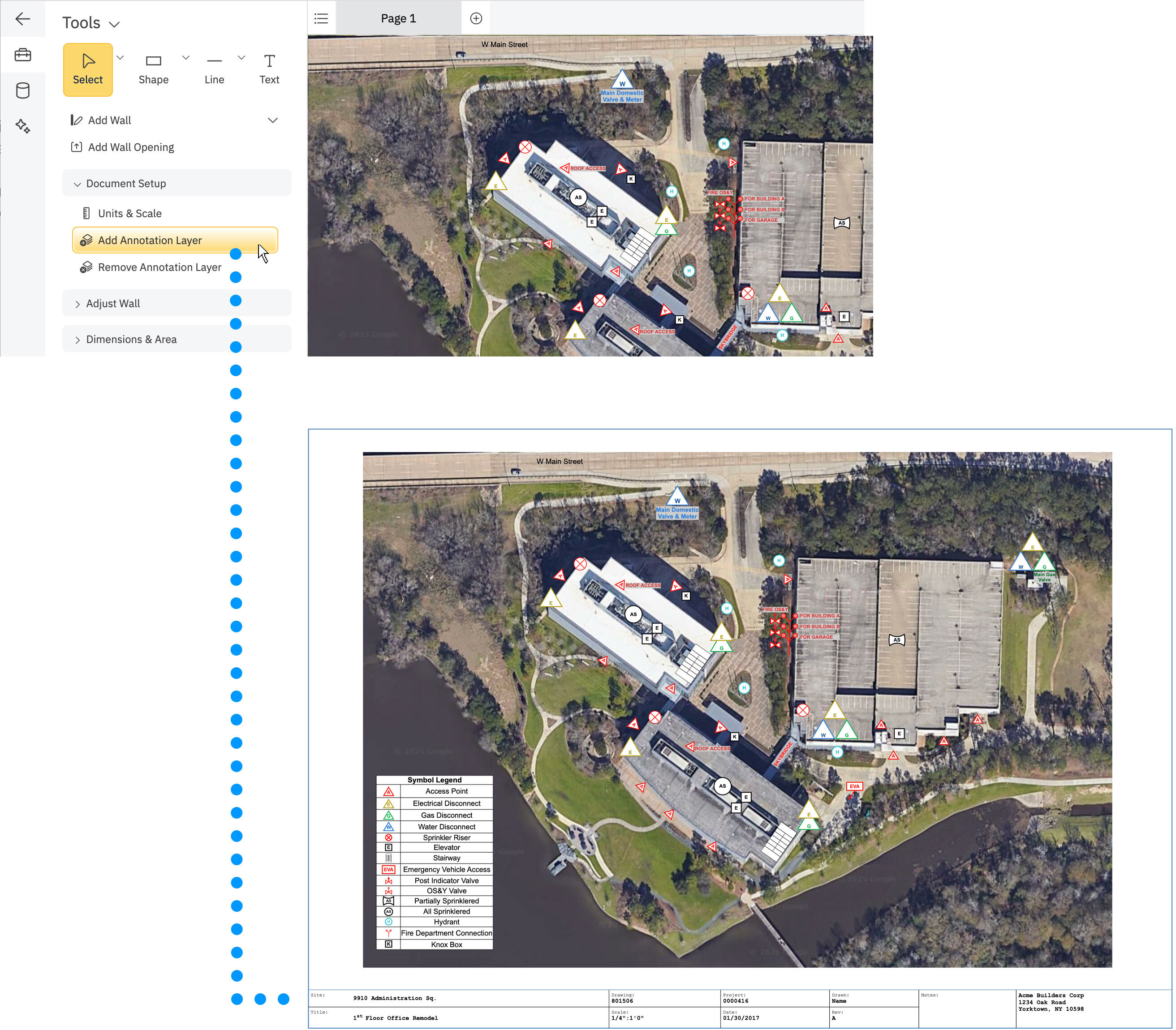Click Add Wall Opening
Image resolution: width=1176 pixels, height=1030 pixels.
tap(131, 147)
